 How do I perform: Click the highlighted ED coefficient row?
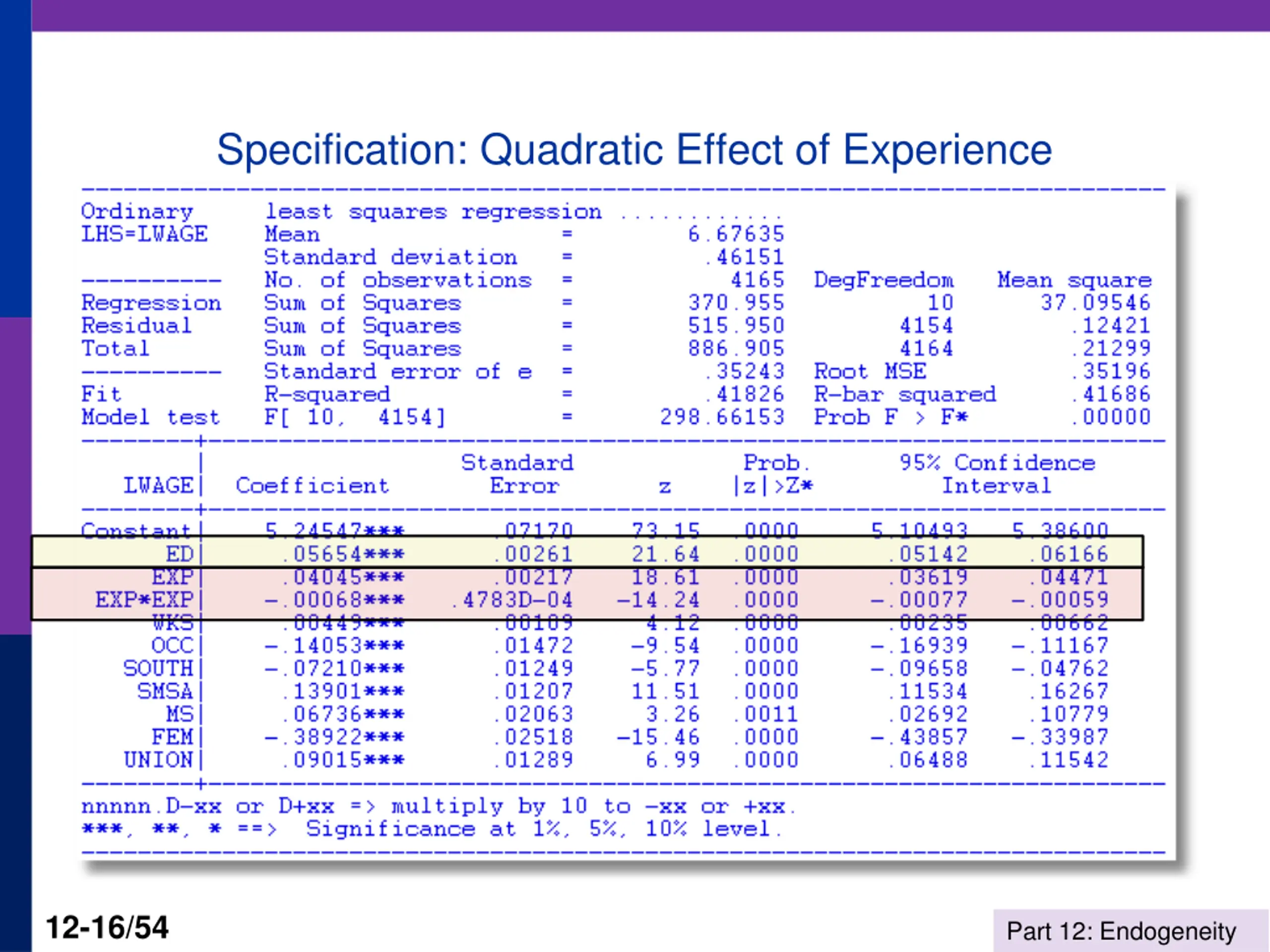pyautogui.click(x=587, y=553)
